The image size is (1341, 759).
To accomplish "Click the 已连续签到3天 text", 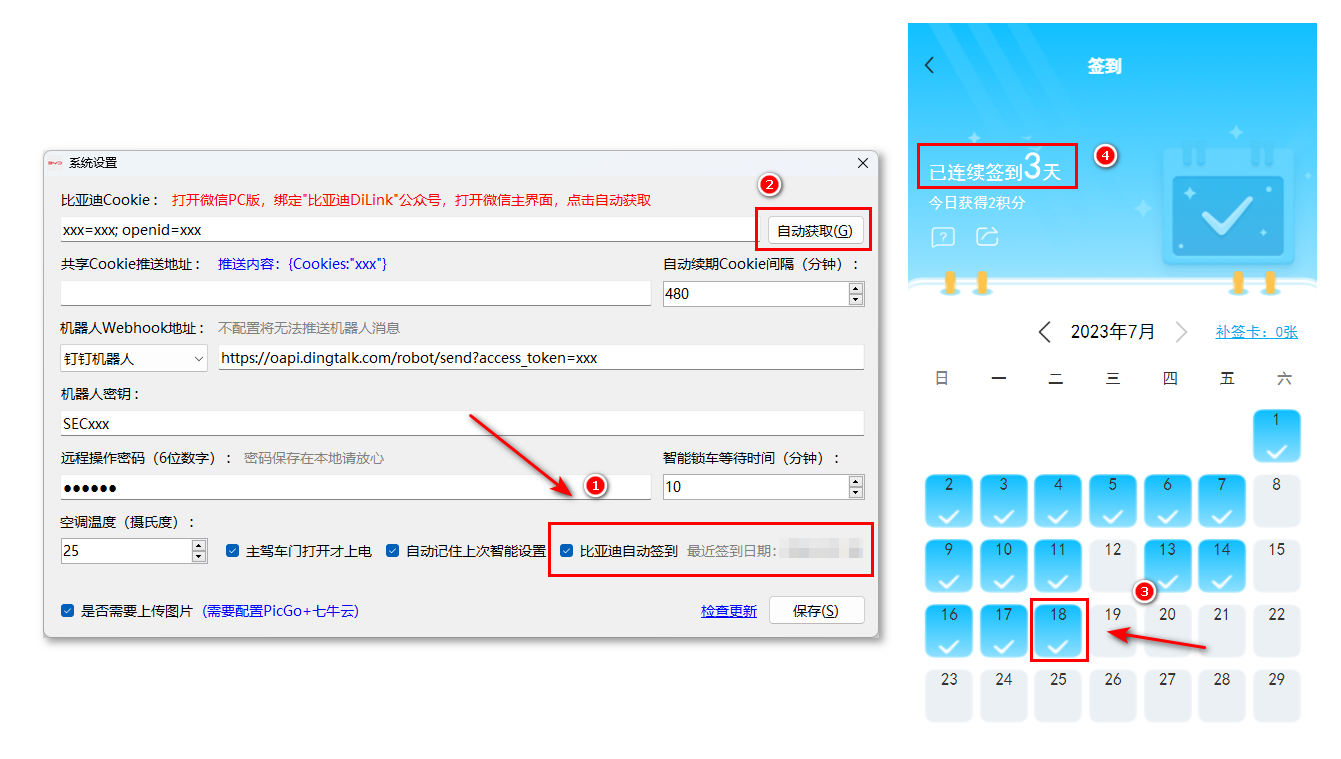I will 995,167.
